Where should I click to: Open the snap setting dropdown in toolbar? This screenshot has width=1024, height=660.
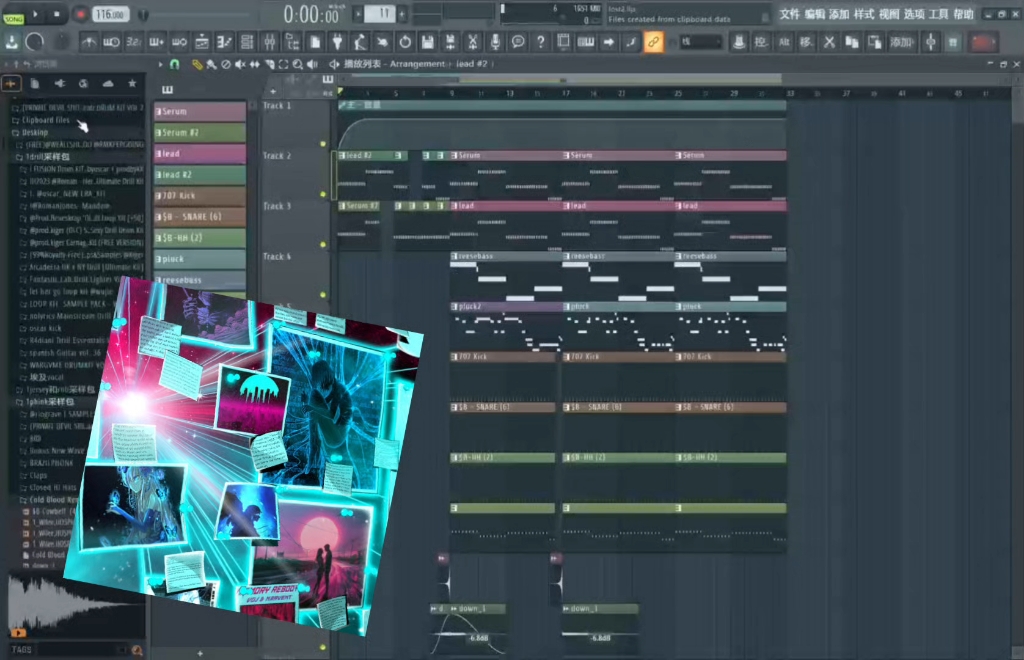700,42
